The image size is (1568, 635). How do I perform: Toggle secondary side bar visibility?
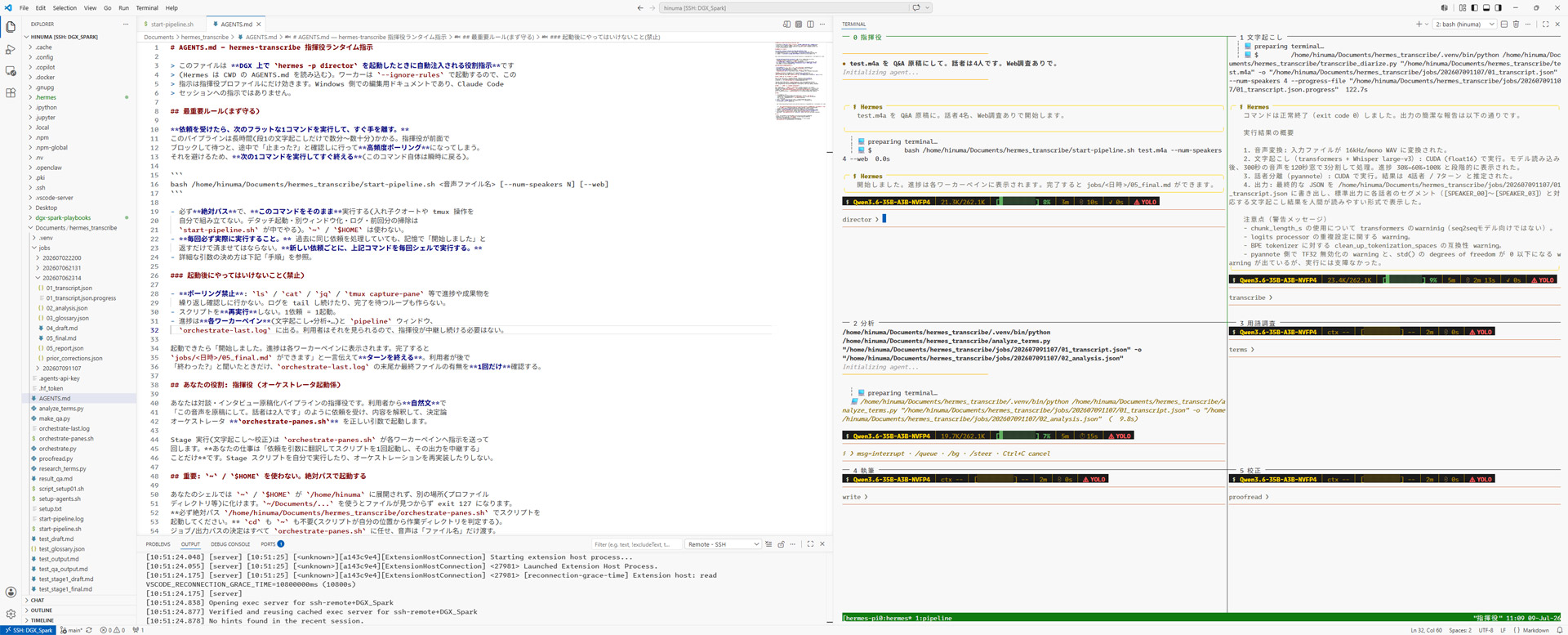pos(1498,7)
